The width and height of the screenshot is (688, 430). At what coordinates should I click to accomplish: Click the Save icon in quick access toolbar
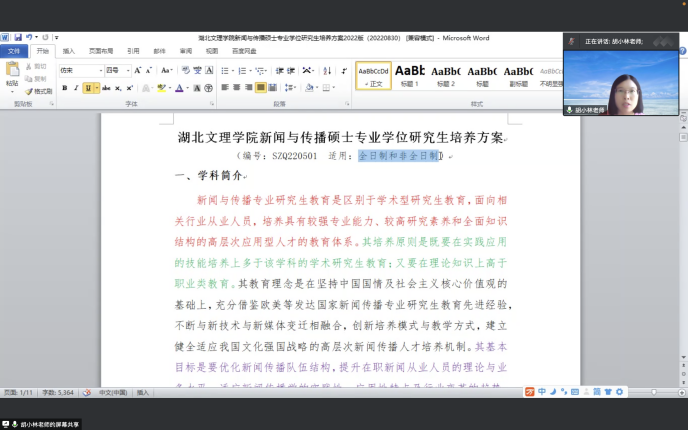[17, 38]
